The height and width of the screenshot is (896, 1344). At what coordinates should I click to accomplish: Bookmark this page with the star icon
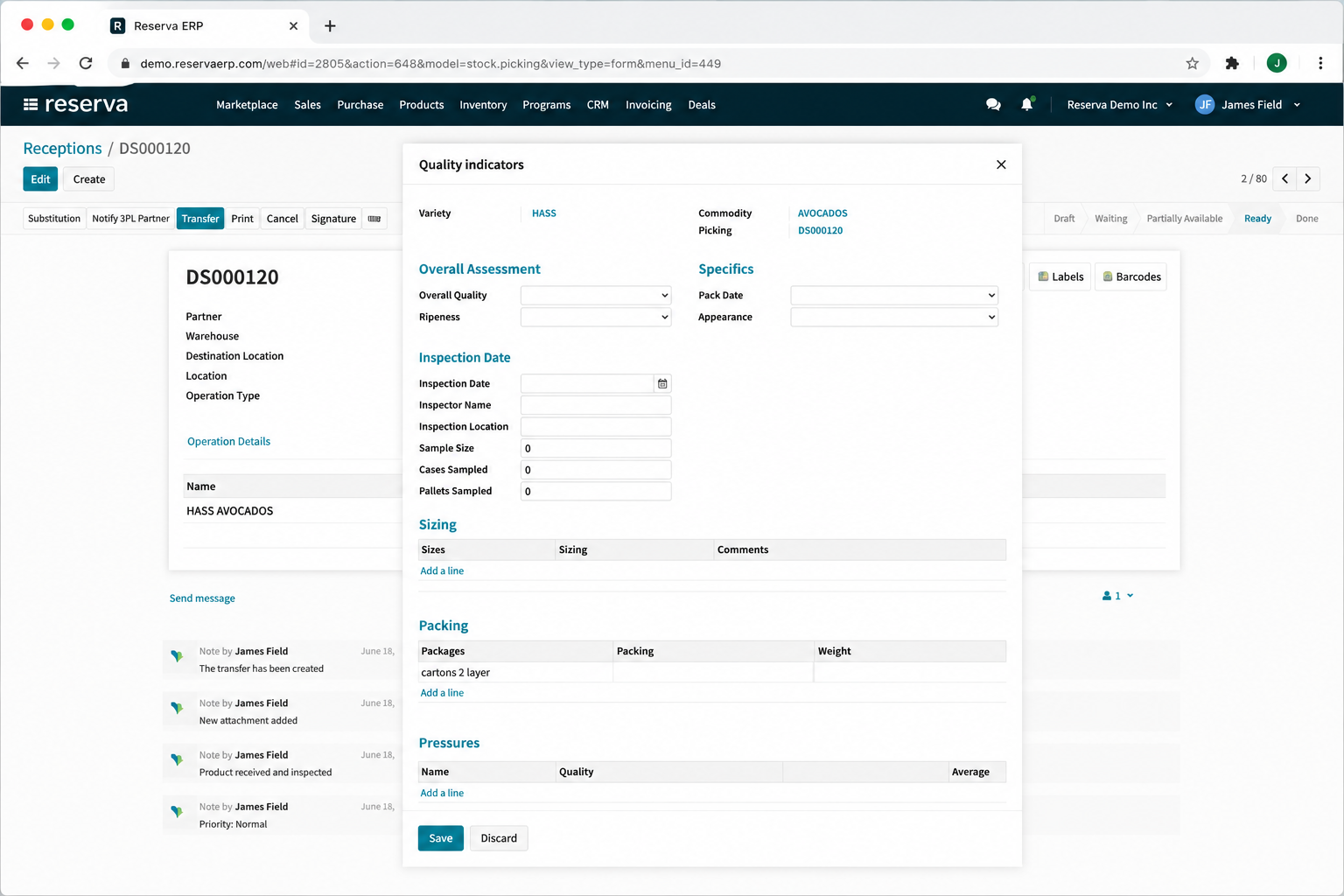pyautogui.click(x=1192, y=63)
